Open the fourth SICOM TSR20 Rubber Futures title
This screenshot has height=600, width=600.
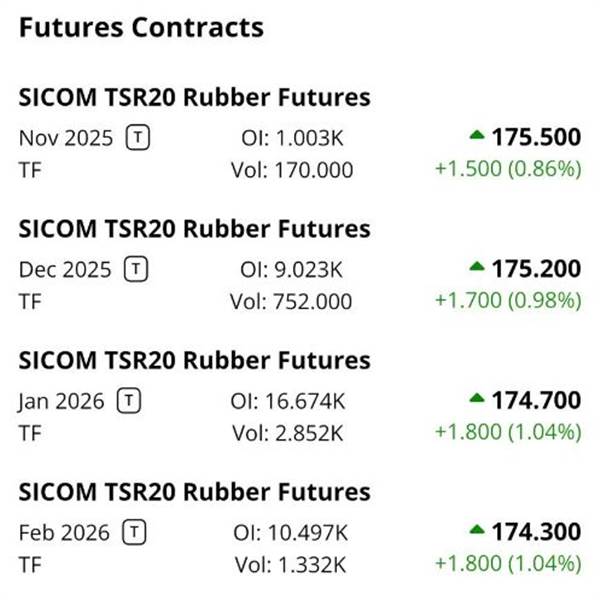point(194,491)
